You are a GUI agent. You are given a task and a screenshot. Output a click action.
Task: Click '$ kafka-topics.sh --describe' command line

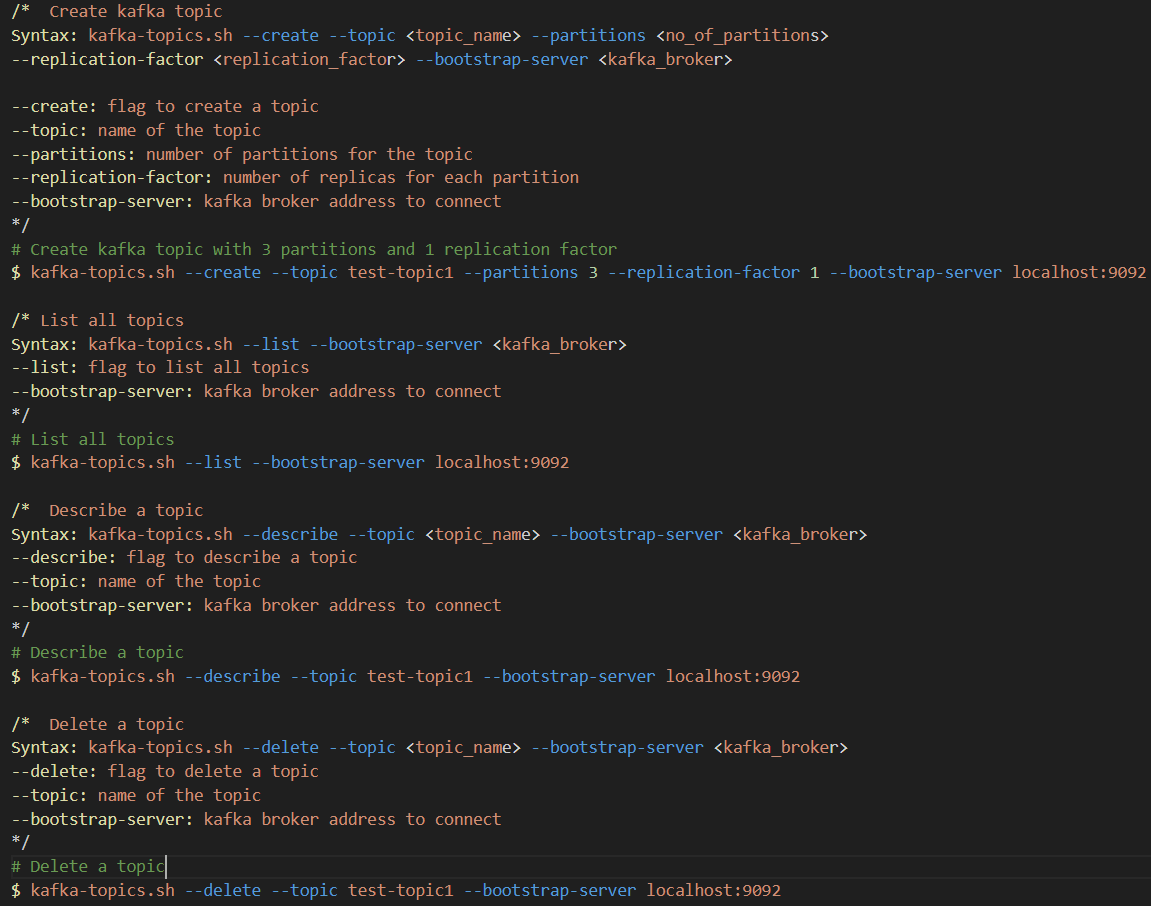pyautogui.click(x=405, y=677)
